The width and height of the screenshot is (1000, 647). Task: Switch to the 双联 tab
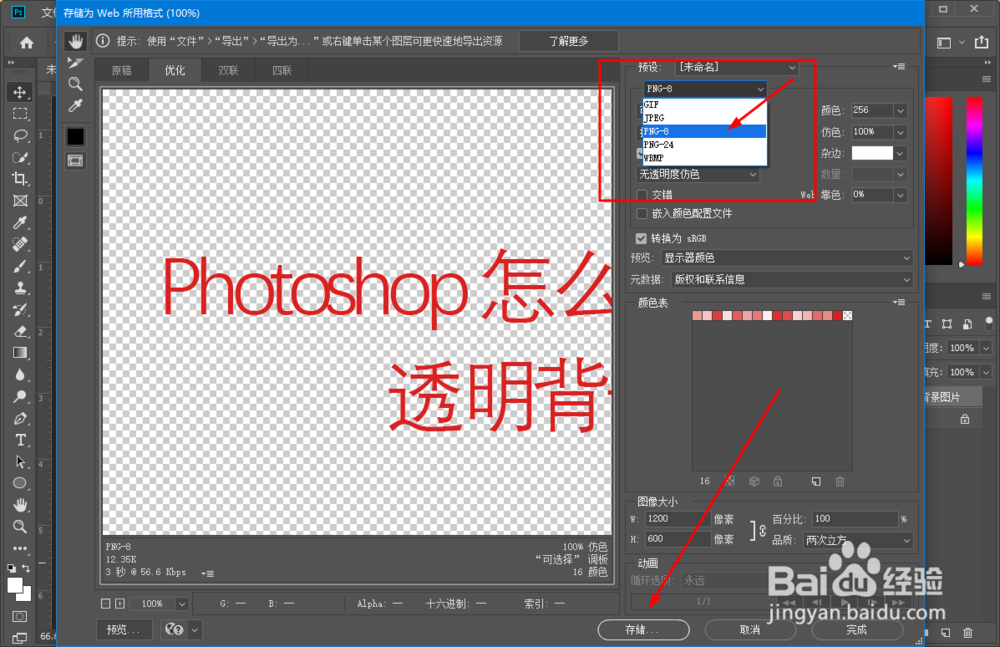(x=230, y=70)
